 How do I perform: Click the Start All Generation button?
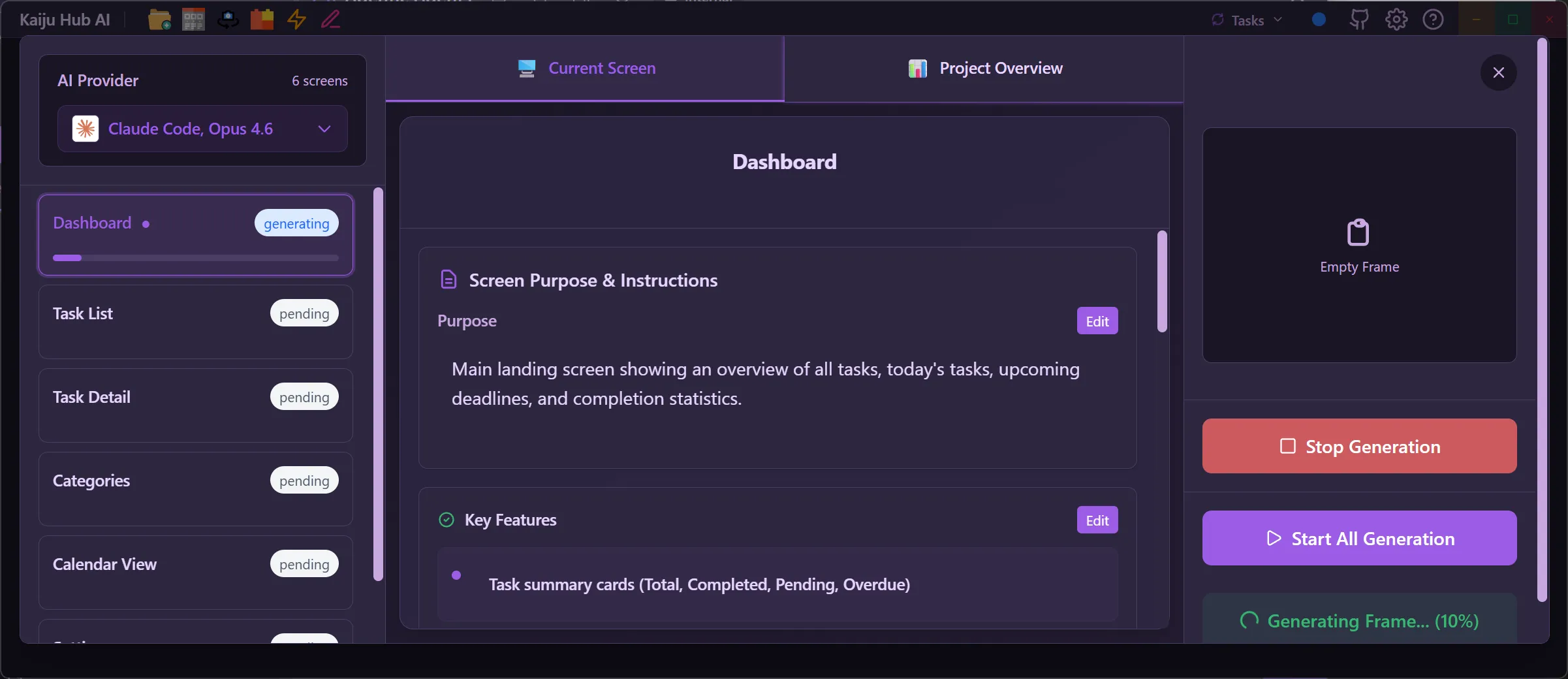coord(1359,538)
